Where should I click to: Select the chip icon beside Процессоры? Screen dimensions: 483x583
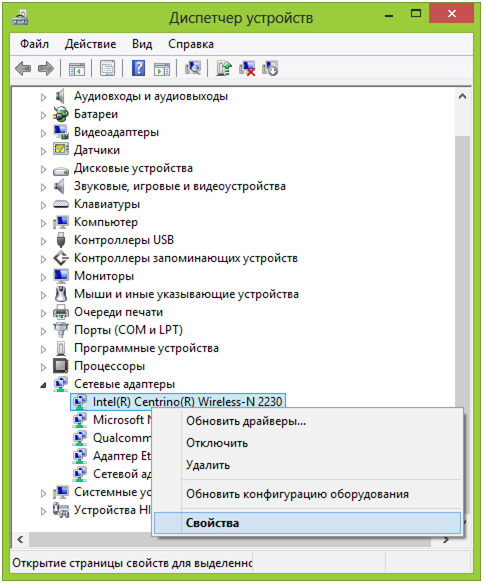pyautogui.click(x=61, y=366)
